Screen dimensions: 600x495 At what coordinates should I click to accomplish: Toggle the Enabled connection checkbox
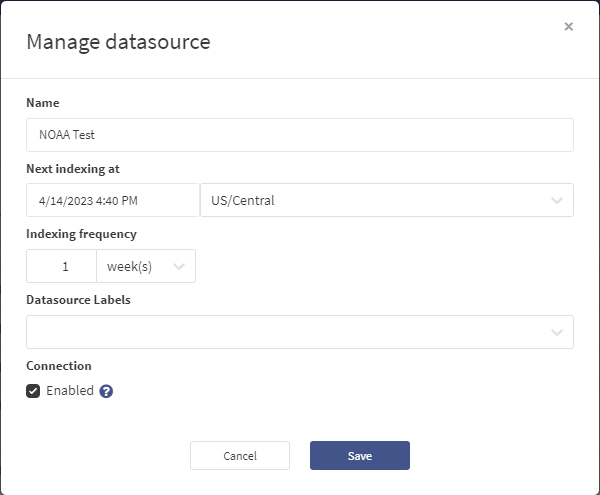(x=34, y=391)
